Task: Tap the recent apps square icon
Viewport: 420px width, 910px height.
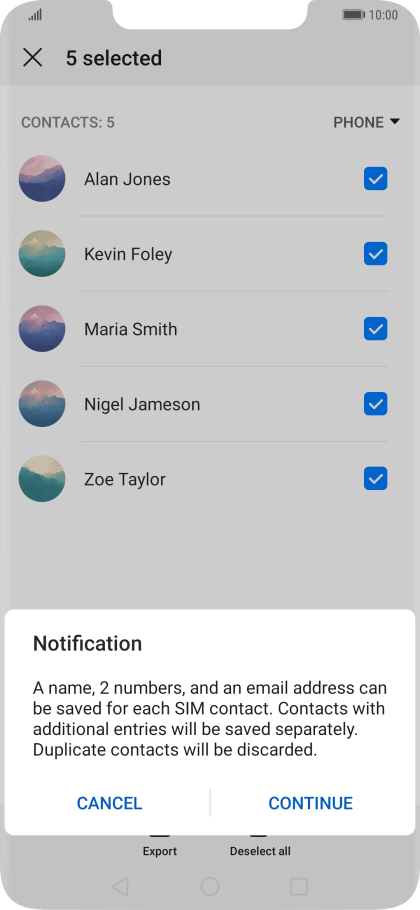Action: pyautogui.click(x=299, y=886)
